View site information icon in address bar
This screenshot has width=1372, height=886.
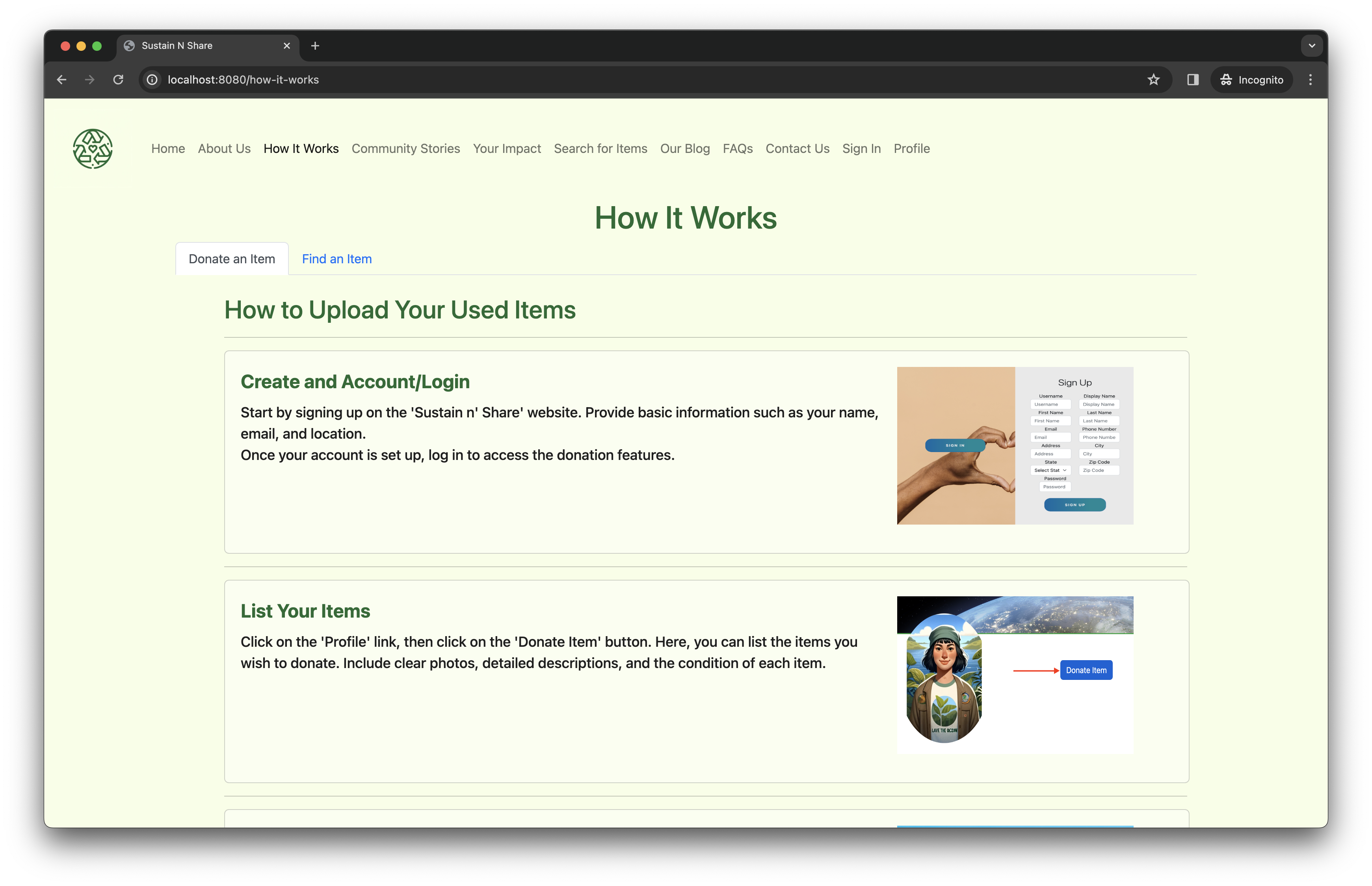(152, 79)
